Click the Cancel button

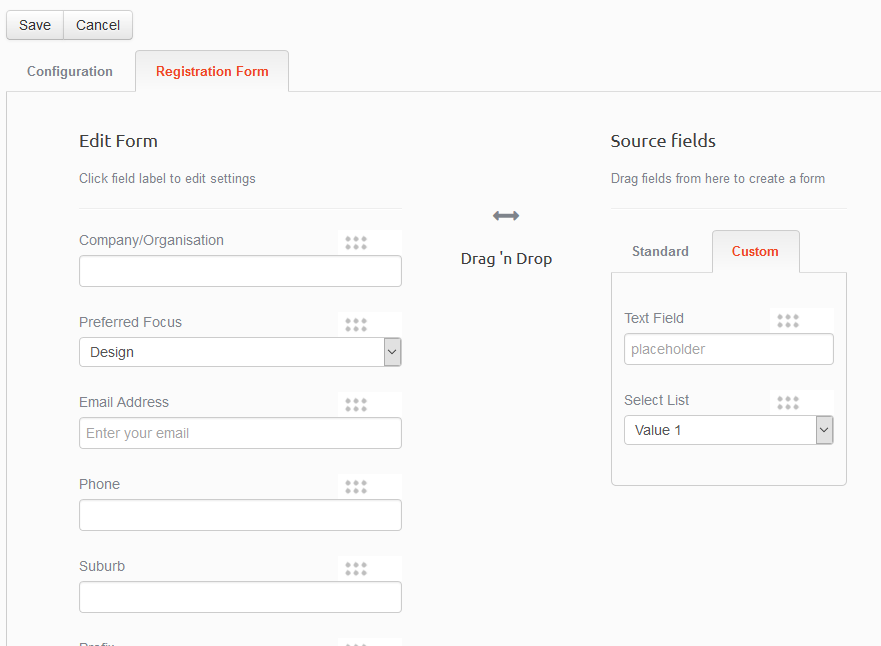click(98, 25)
